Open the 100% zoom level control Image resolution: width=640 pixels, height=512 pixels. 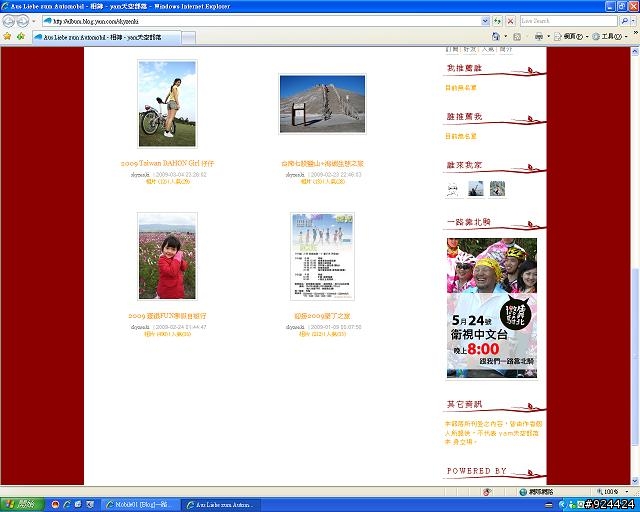click(x=607, y=492)
